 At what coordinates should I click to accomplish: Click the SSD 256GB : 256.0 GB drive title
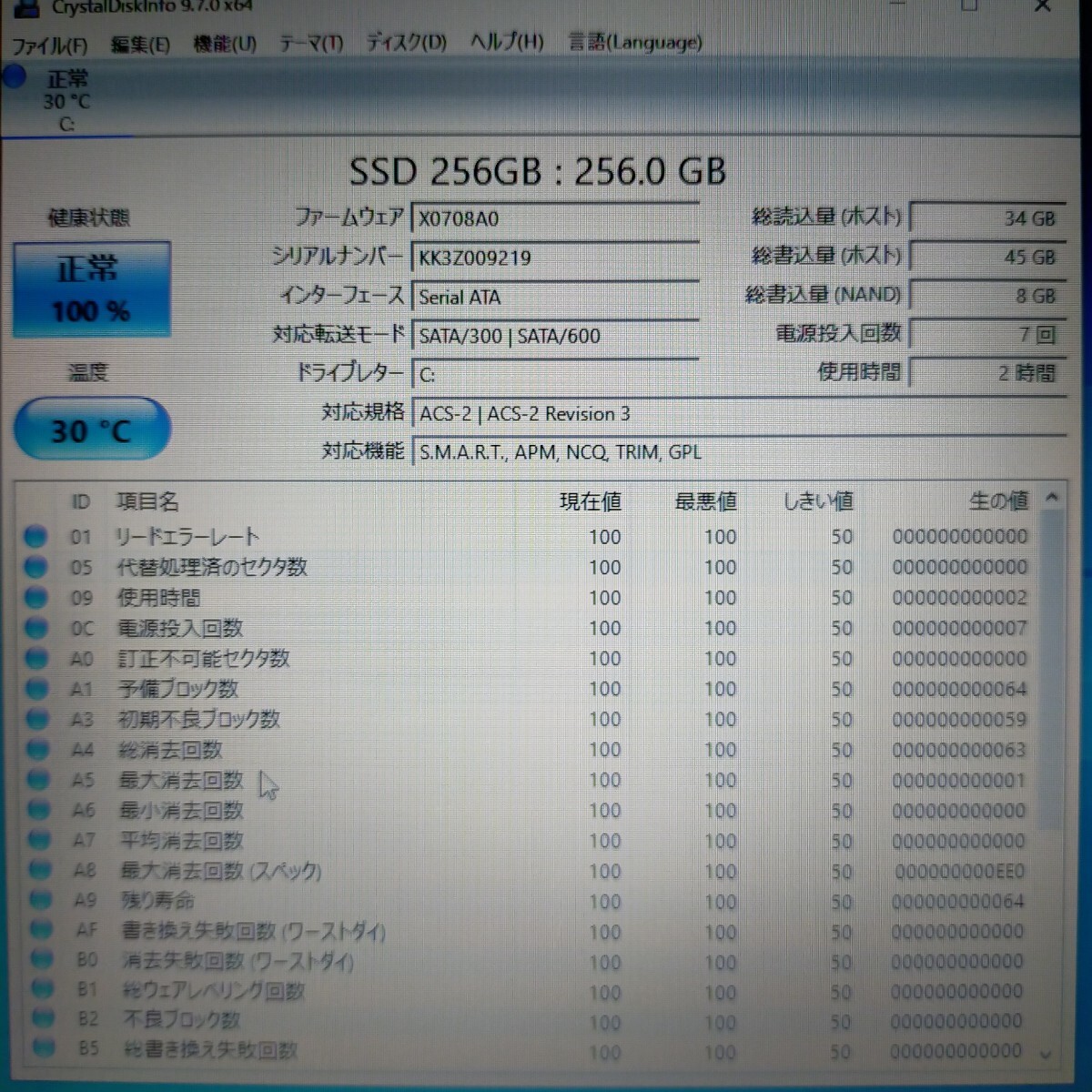click(538, 171)
